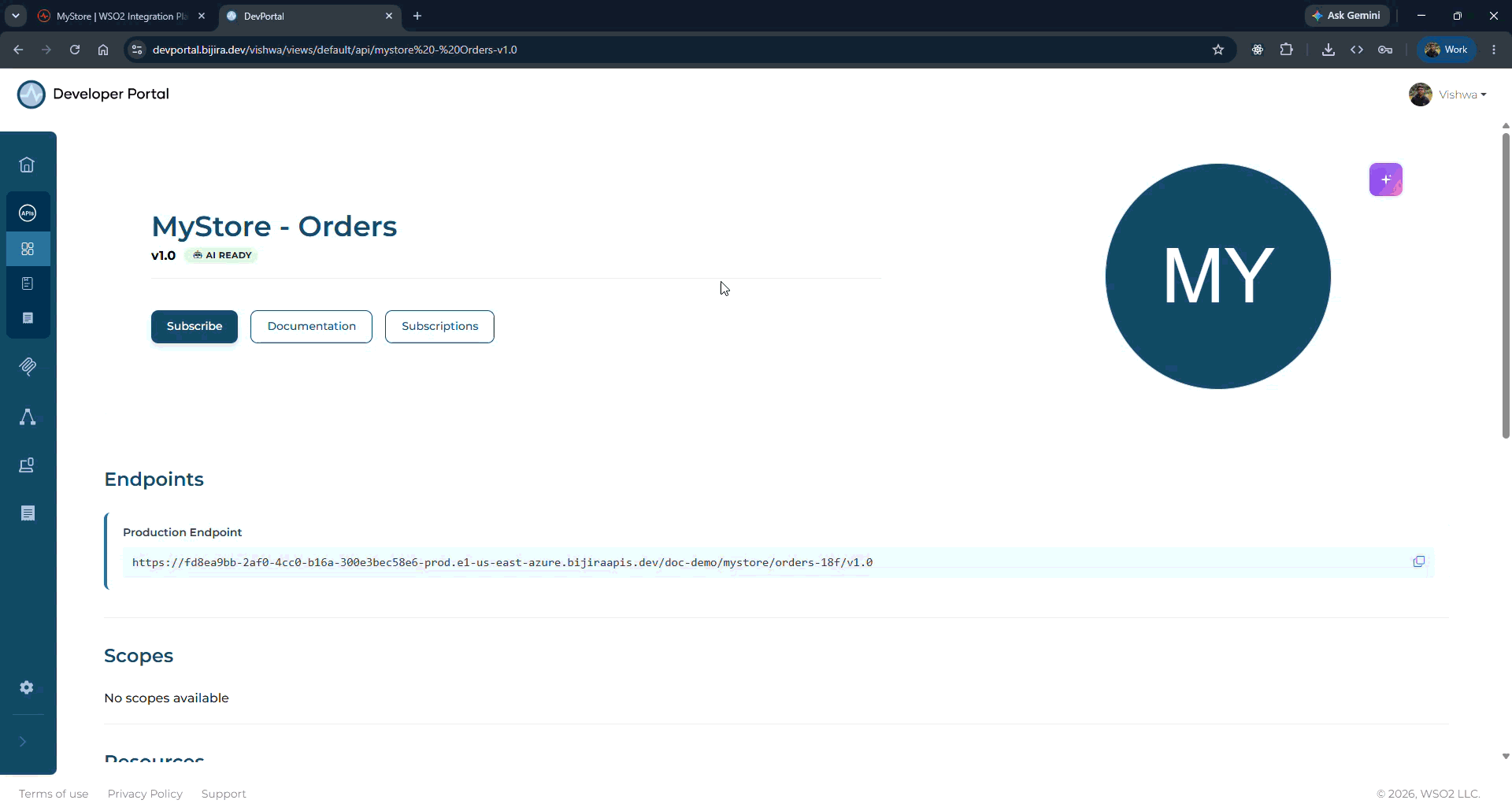Open Support link in footer
This screenshot has height=811, width=1512.
pos(224,794)
